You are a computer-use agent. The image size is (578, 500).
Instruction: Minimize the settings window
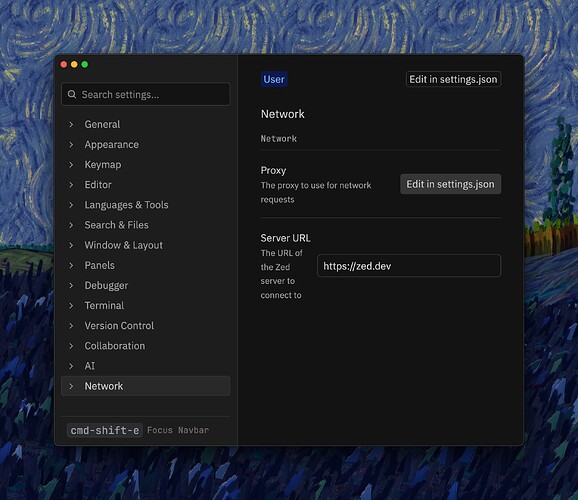tap(74, 65)
